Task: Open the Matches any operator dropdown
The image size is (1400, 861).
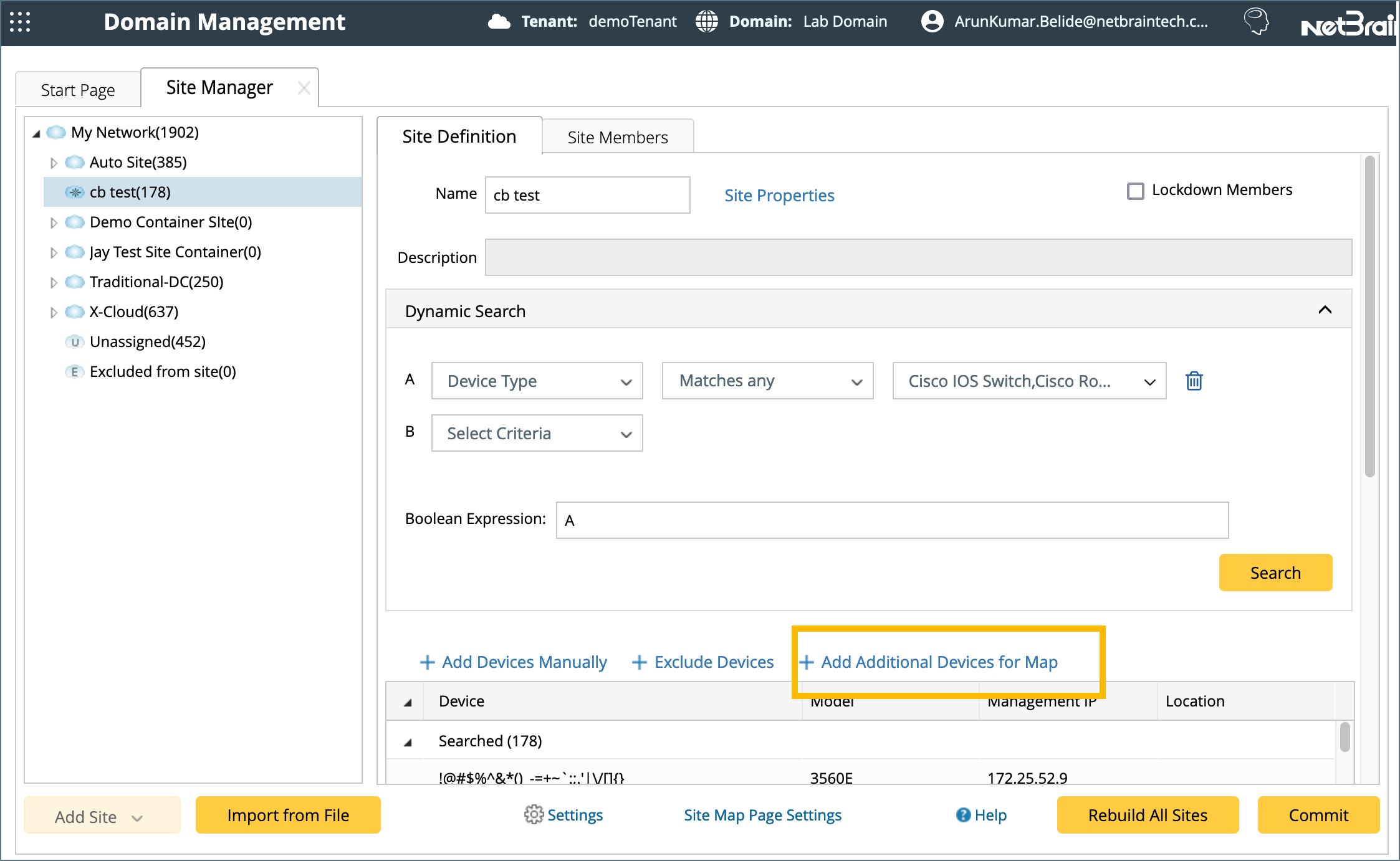Action: tap(767, 381)
